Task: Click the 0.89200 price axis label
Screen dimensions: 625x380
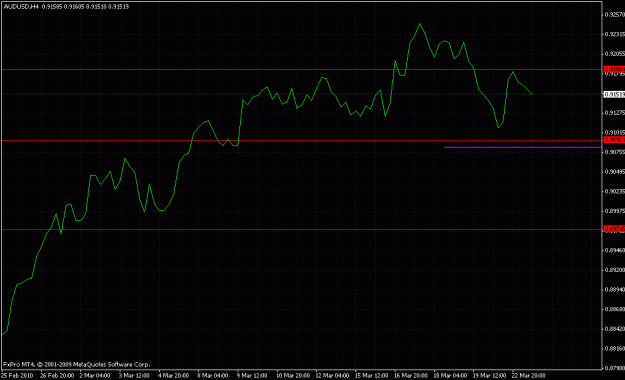Action: point(615,270)
